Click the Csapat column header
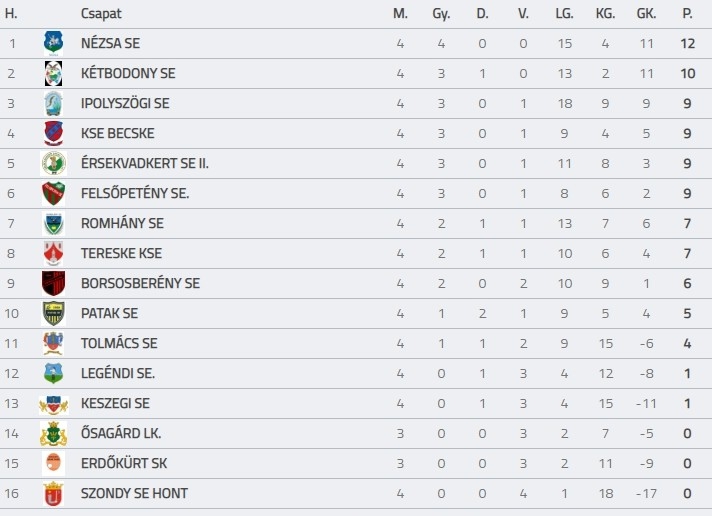The height and width of the screenshot is (516, 712). click(x=101, y=14)
